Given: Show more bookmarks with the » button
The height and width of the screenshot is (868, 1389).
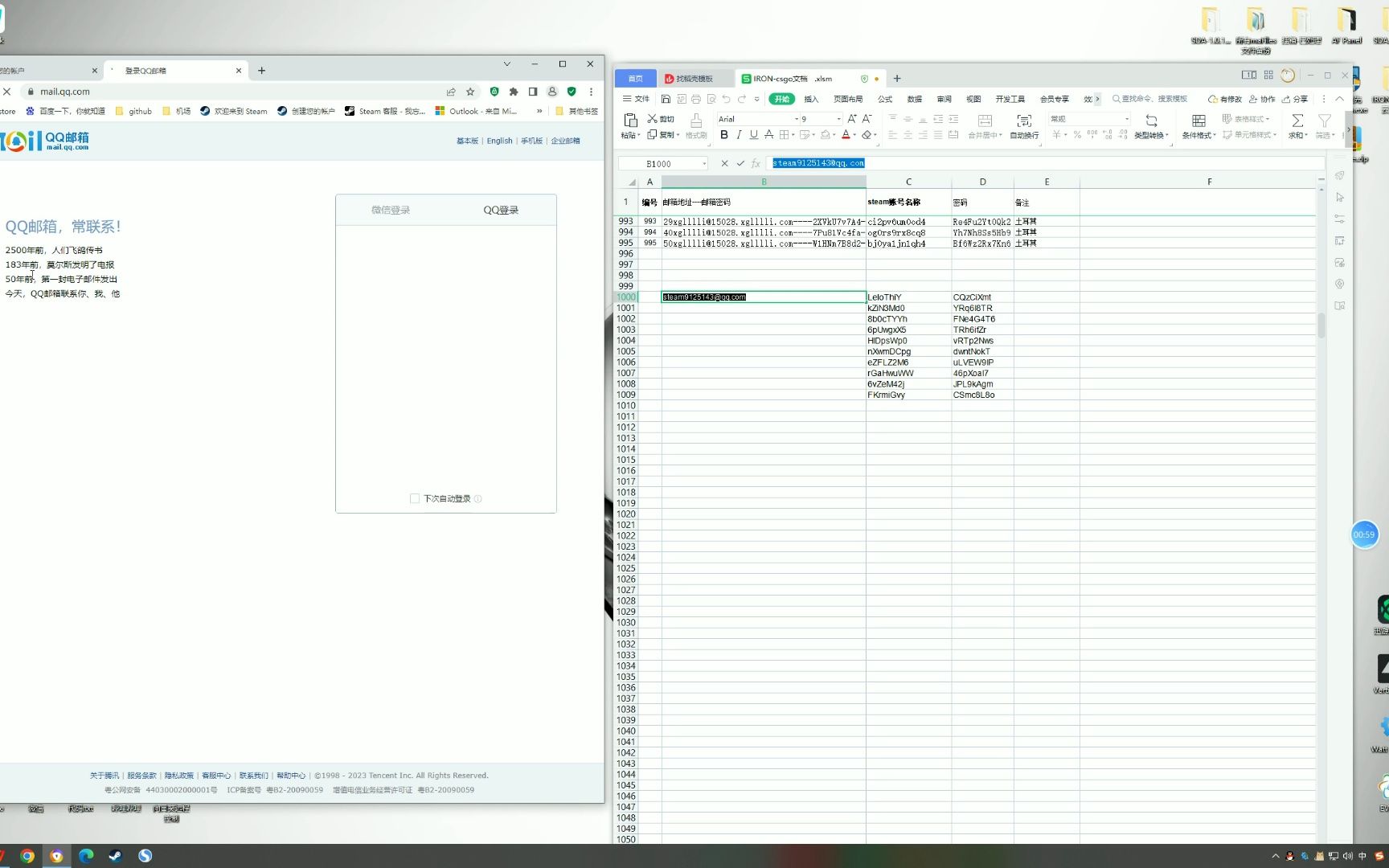Looking at the screenshot, I should point(539,112).
